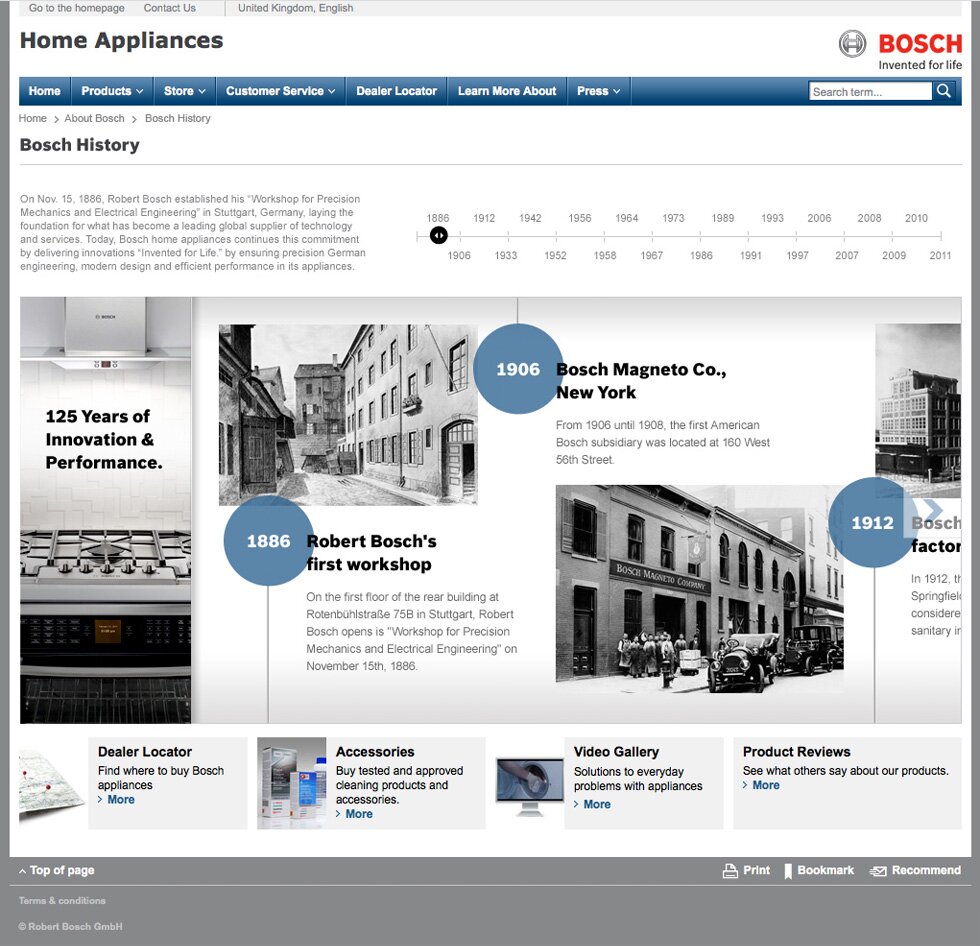This screenshot has height=946, width=980.
Task: Click More under Video Gallery
Action: point(597,805)
